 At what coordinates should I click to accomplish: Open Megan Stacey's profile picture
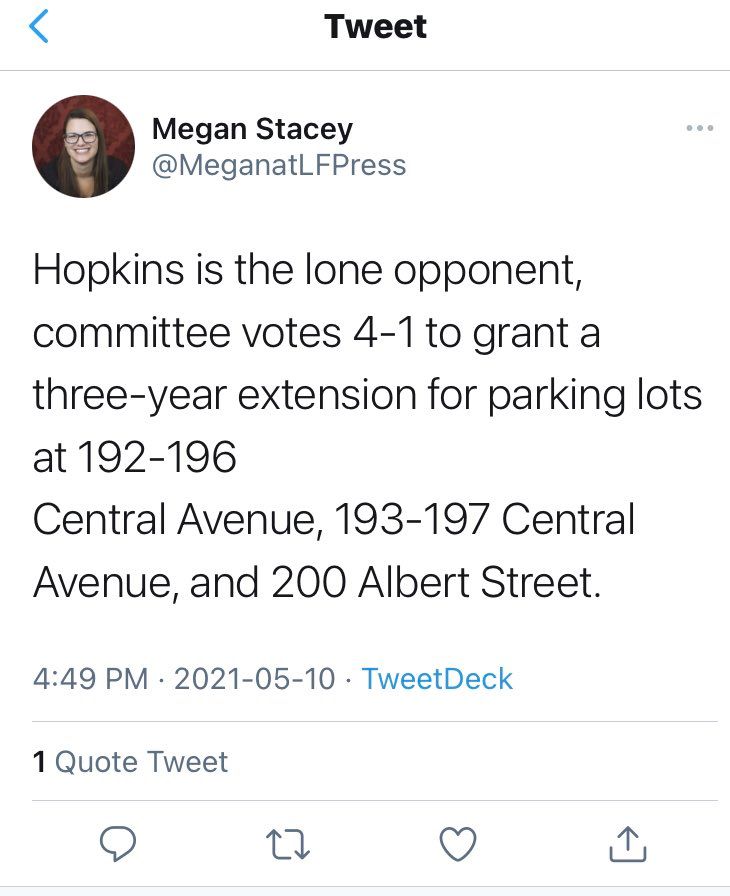click(84, 146)
